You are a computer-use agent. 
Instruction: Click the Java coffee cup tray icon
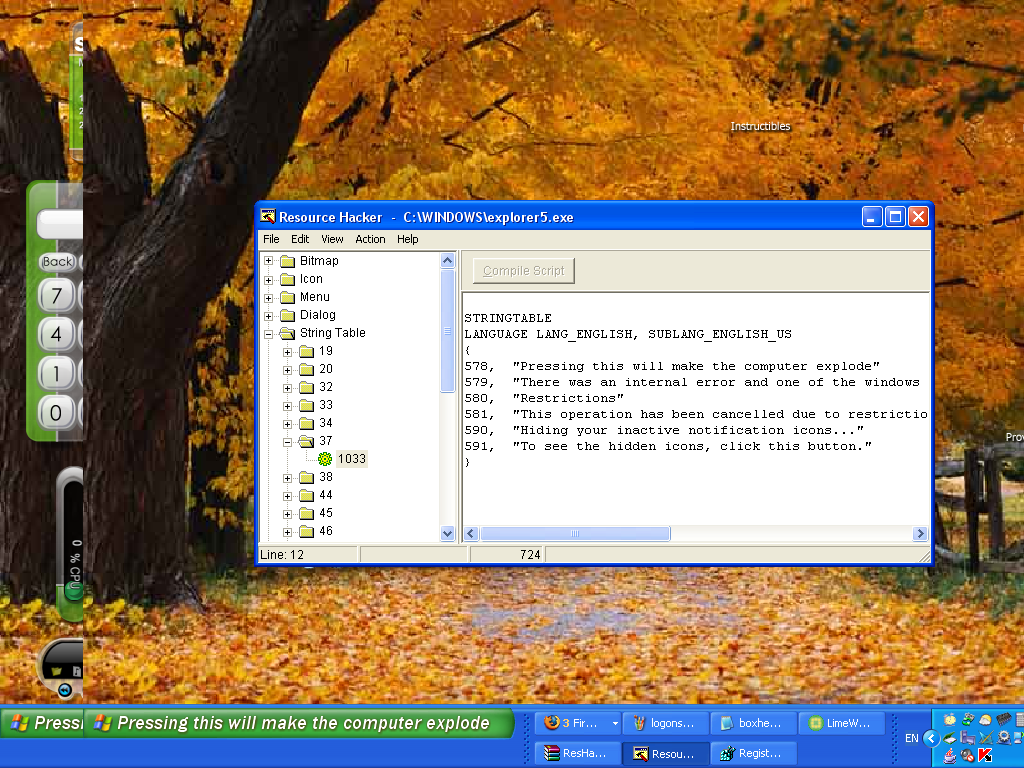tap(950, 756)
